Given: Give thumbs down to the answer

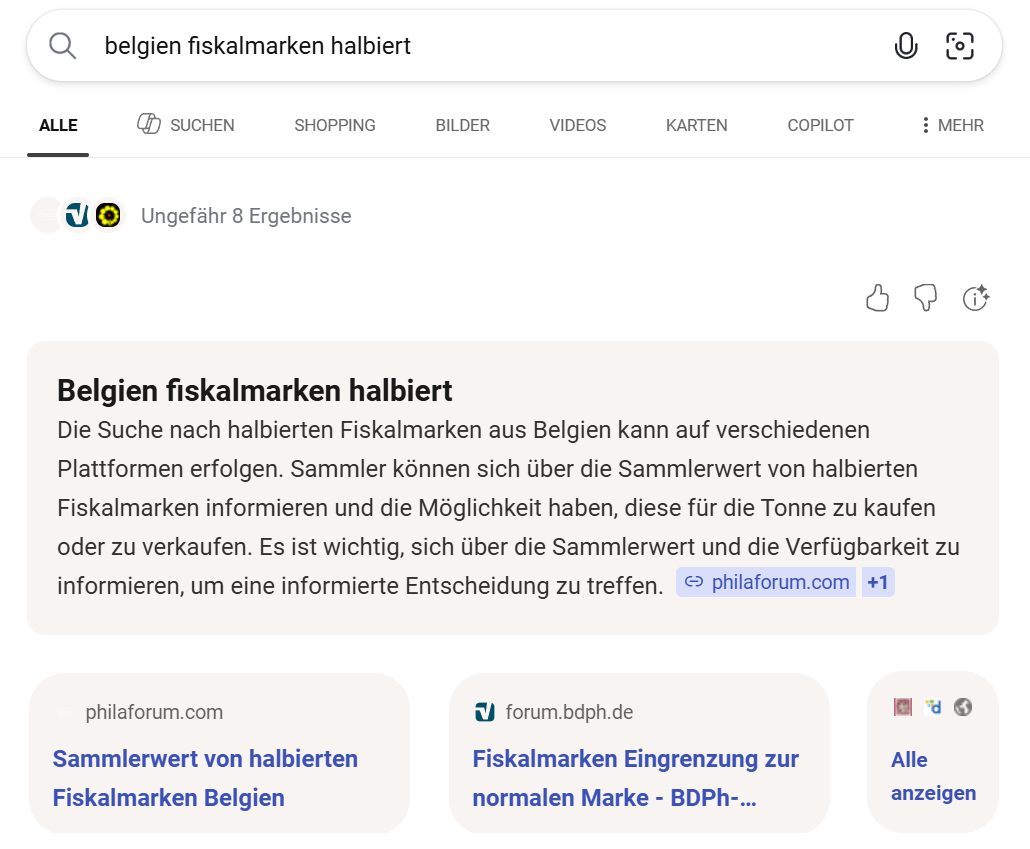Looking at the screenshot, I should tap(926, 298).
